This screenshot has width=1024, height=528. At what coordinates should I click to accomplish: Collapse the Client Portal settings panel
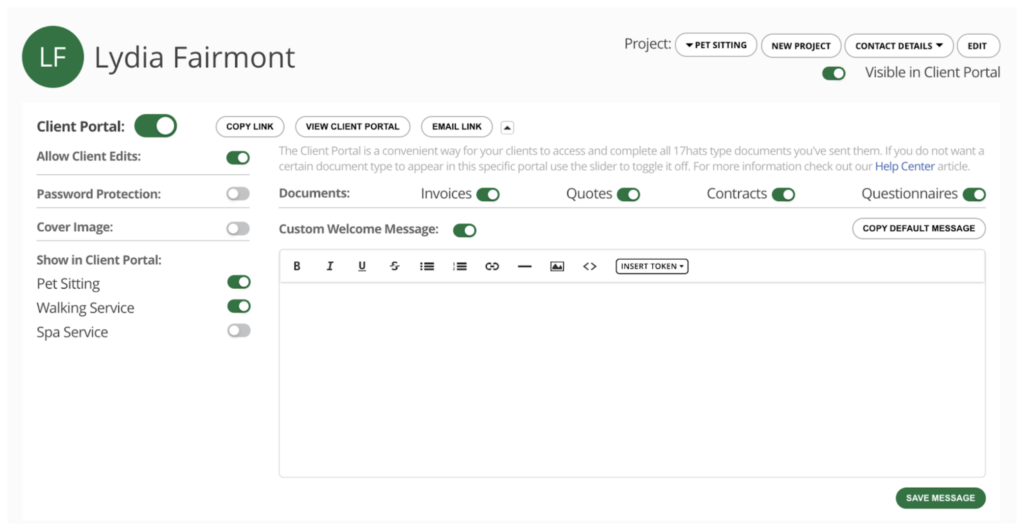click(x=507, y=127)
